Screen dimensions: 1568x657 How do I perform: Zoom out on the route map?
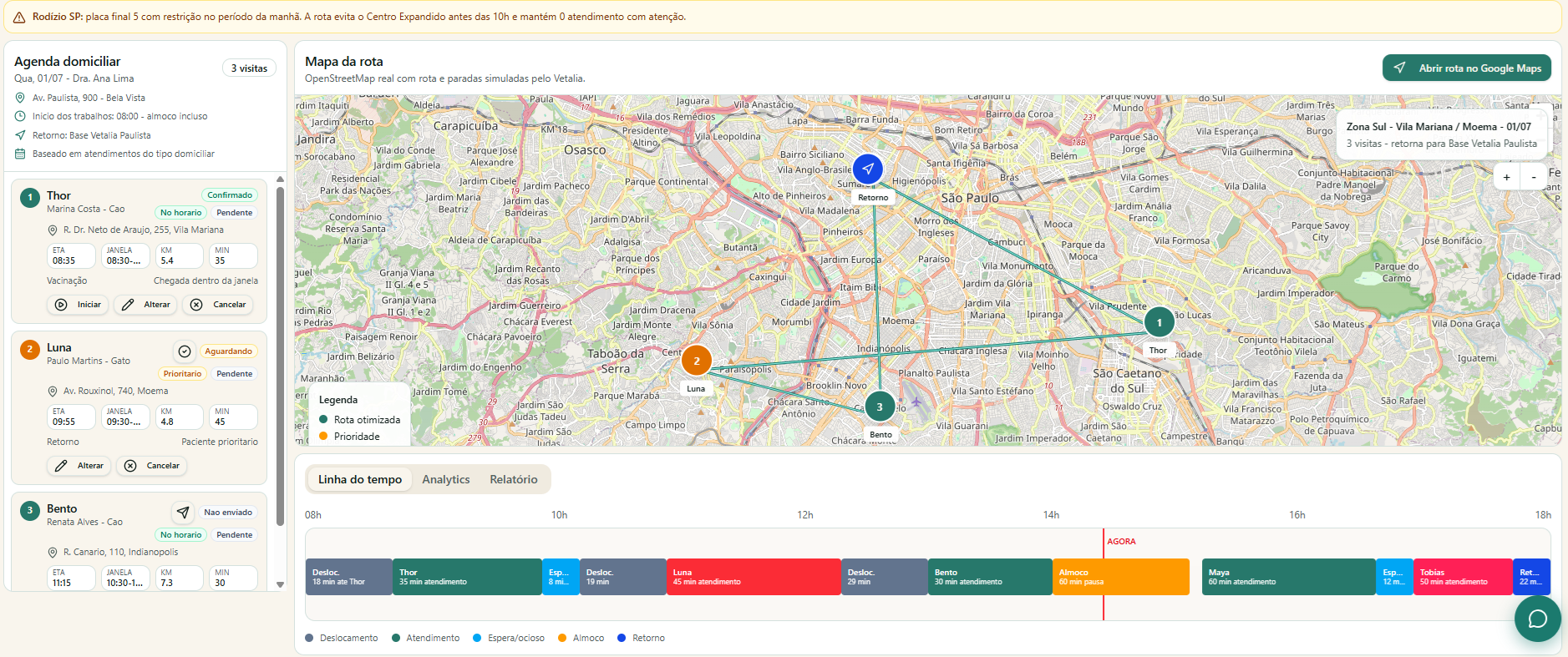(x=1534, y=177)
